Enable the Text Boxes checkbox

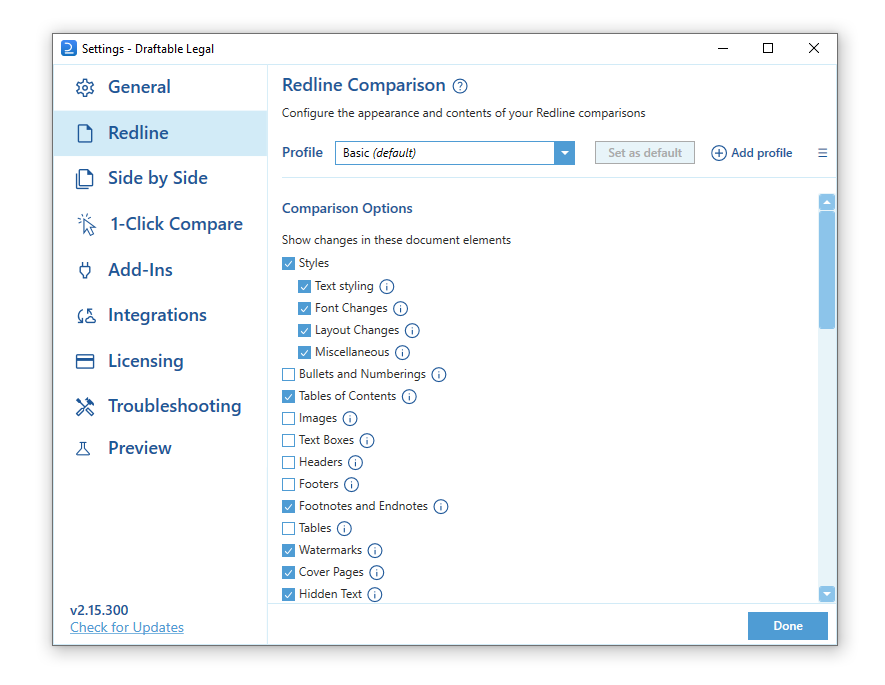click(x=288, y=441)
